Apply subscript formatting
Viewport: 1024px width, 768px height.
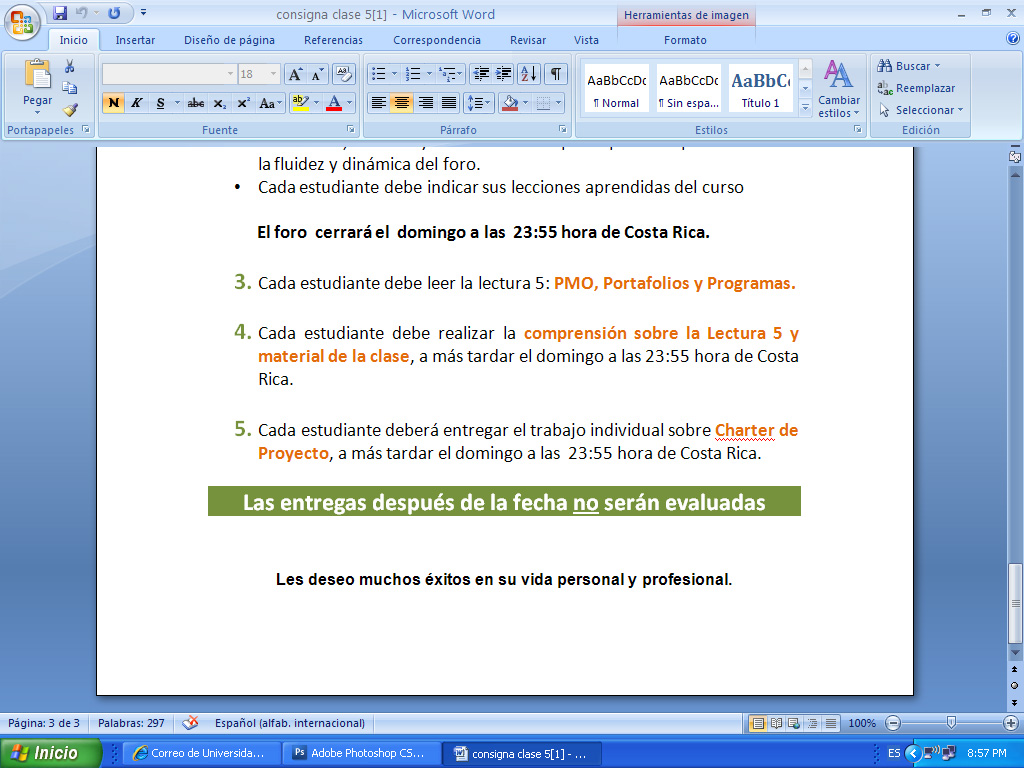[220, 103]
